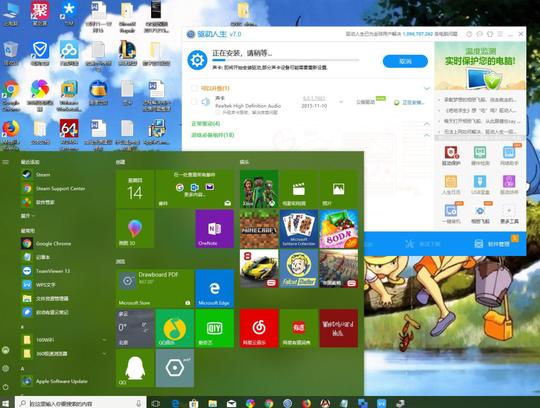Screen dimensions: 540x408
Task: Open the League of Legends desktop icon
Action: click(x=127, y=53)
